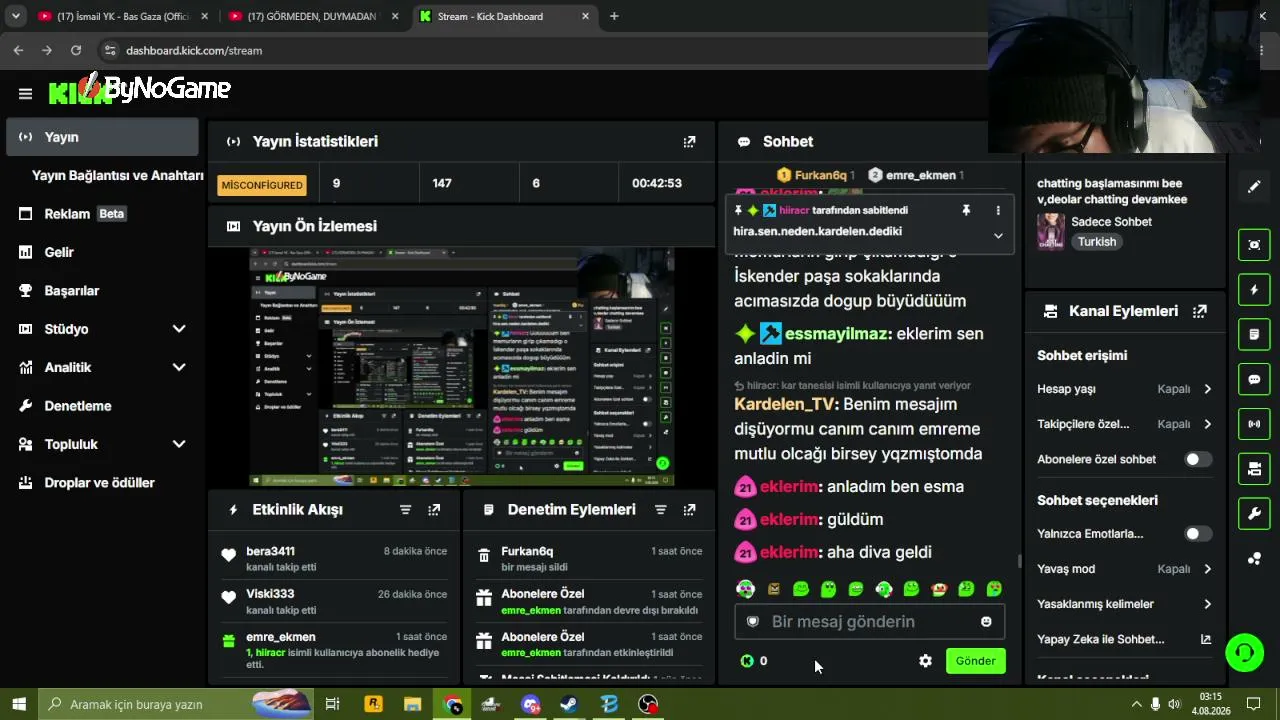The height and width of the screenshot is (720, 1280).
Task: Toggle the moderation log sidebar icon
Action: [1254, 334]
